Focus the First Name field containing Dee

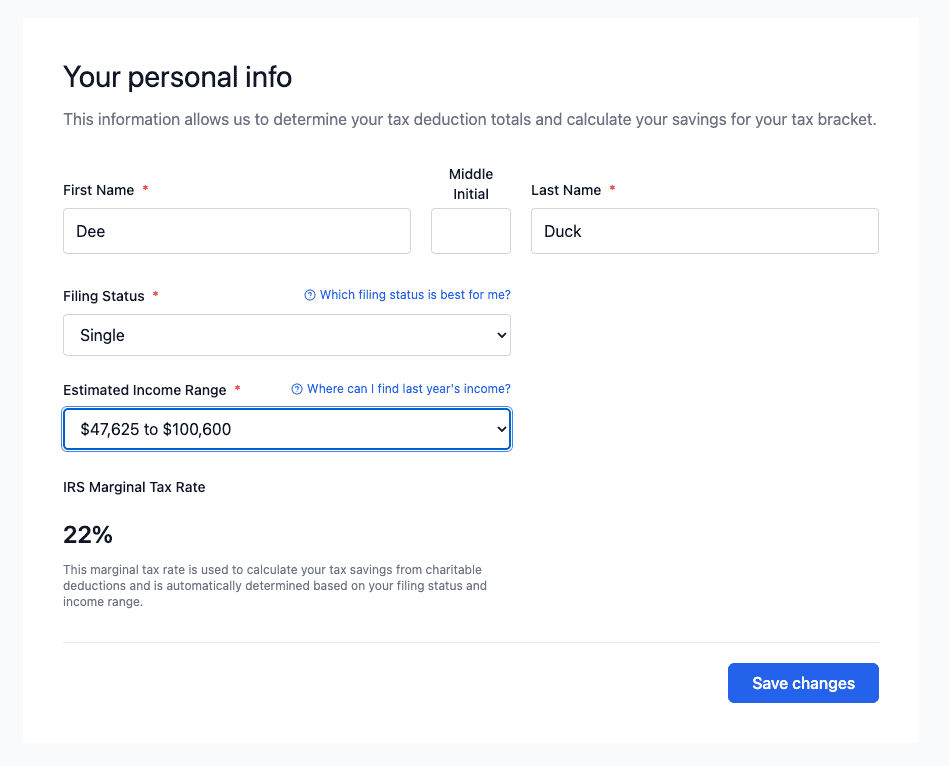click(237, 231)
